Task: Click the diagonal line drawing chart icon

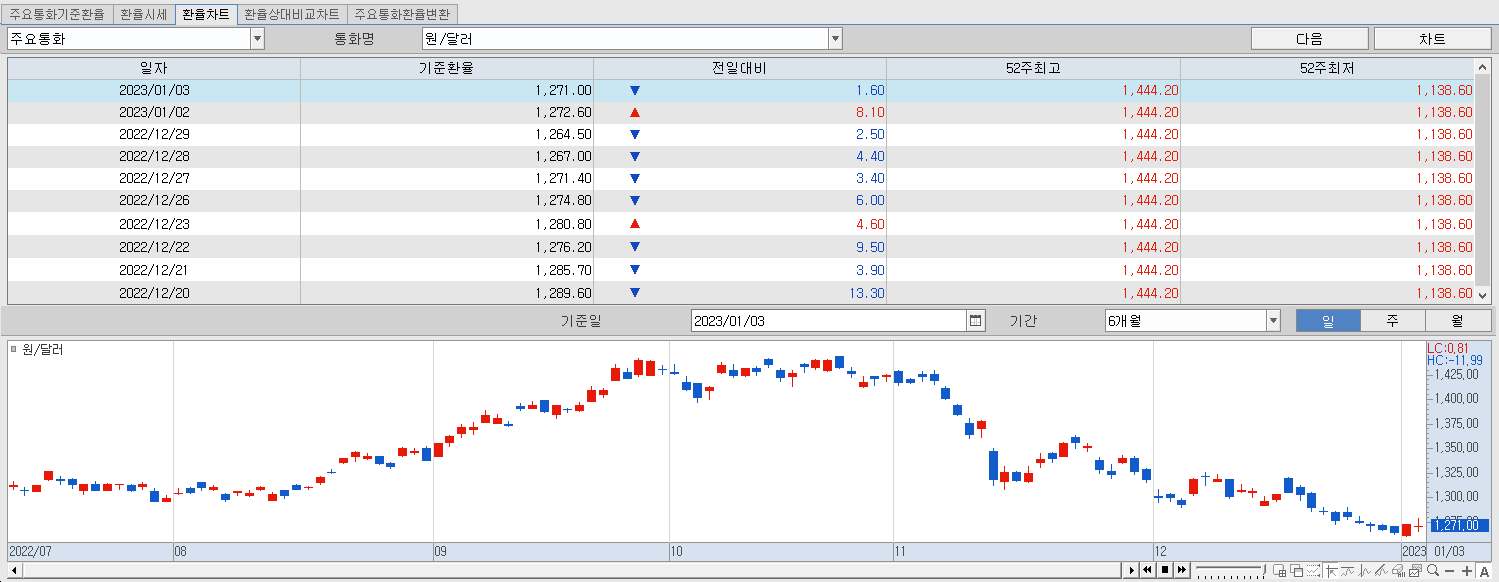Action: [x=1381, y=571]
